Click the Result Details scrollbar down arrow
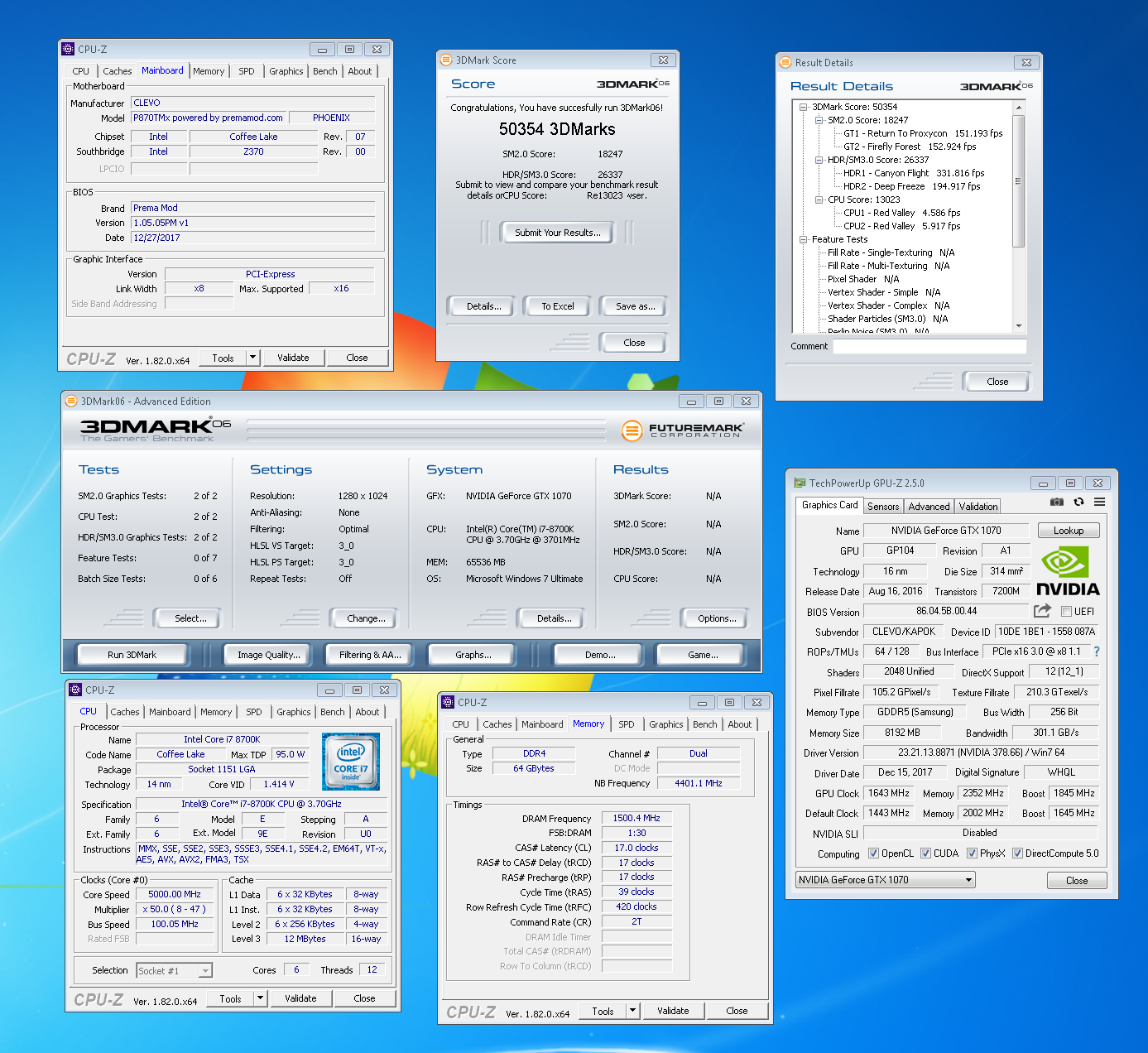The image size is (1148, 1053). pos(1019,325)
